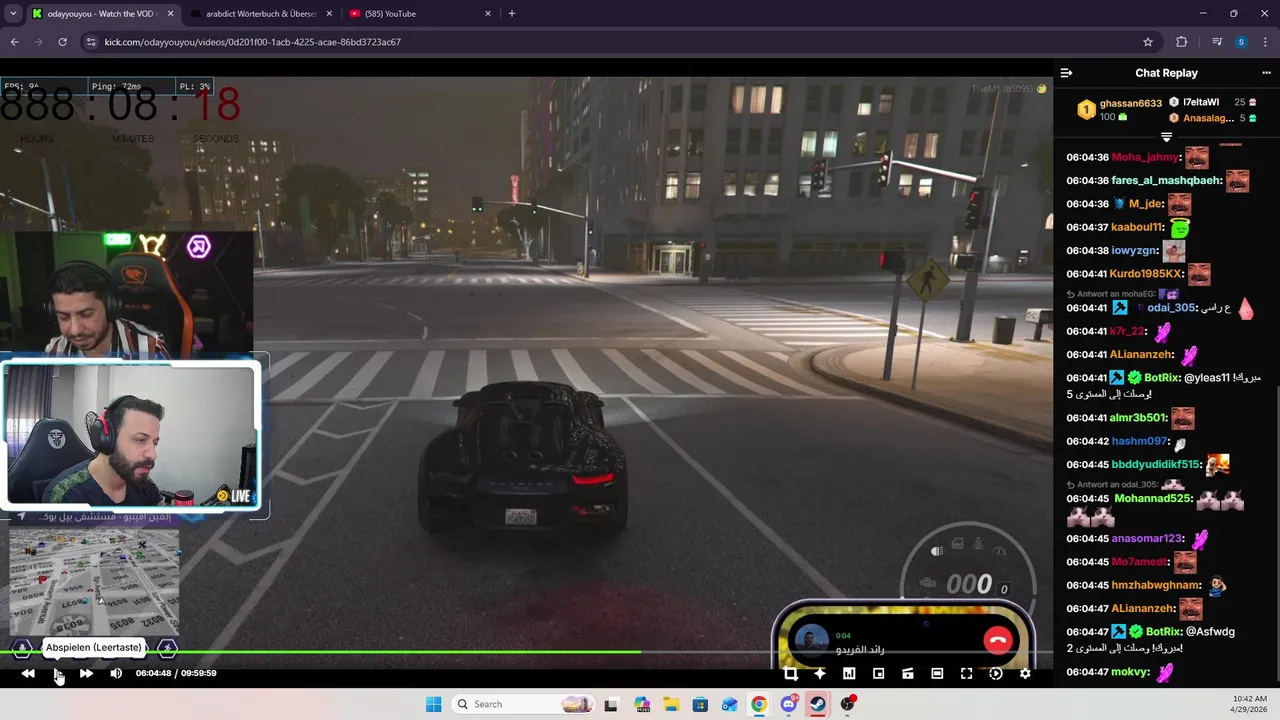1280x720 pixels.
Task: Collapse the Chat Replay panel arrow icon
Action: tap(1066, 73)
